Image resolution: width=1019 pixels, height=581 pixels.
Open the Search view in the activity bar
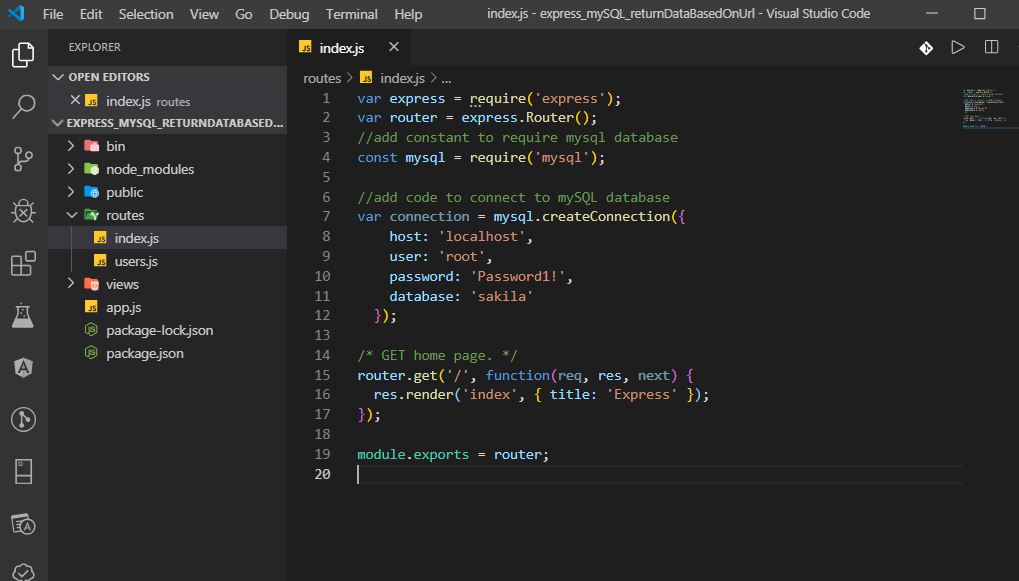(x=23, y=105)
